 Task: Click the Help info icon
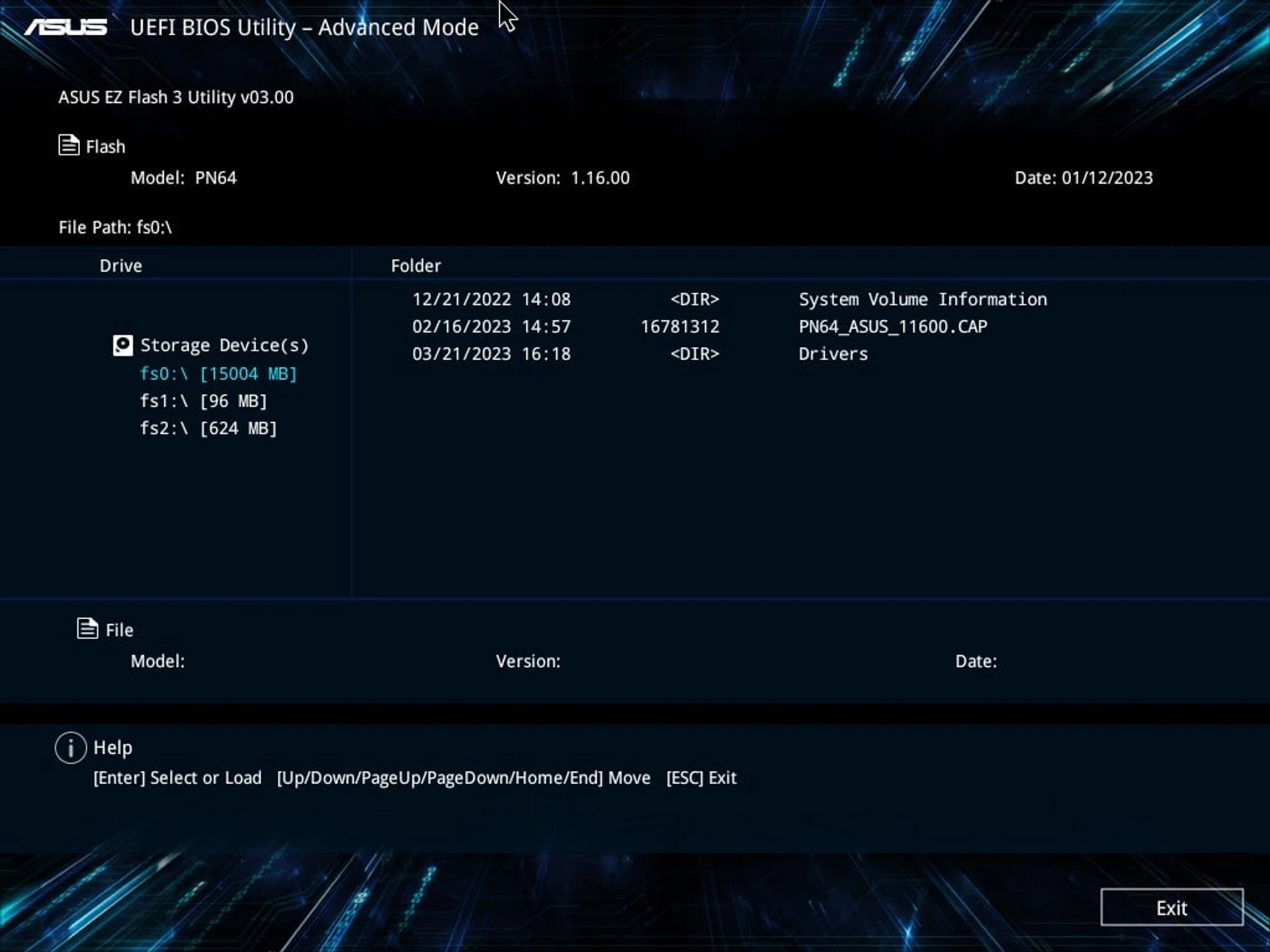(x=71, y=748)
